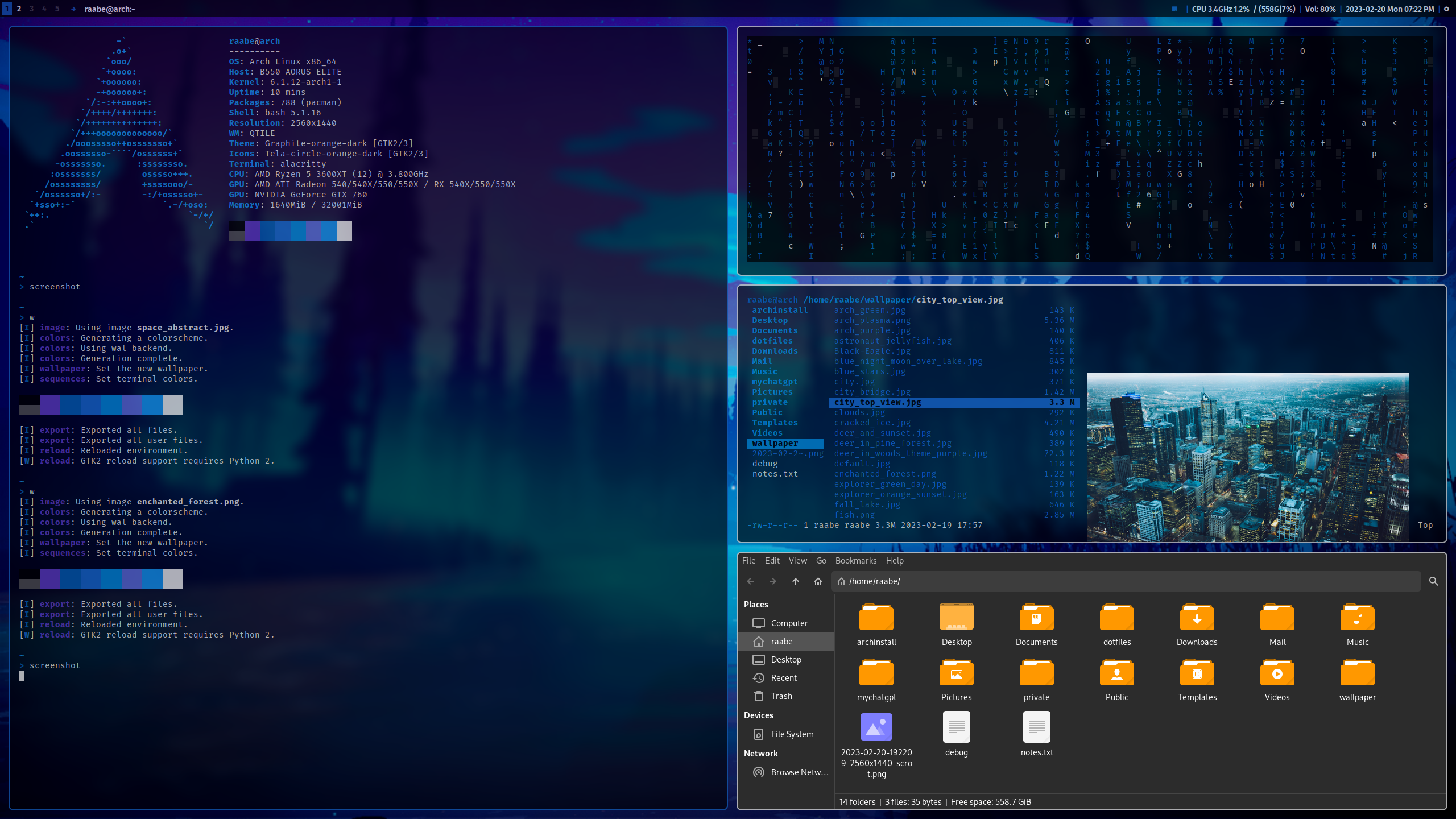Click the settings gear in the status bar
The width and height of the screenshot is (1456, 819).
click(x=1446, y=9)
